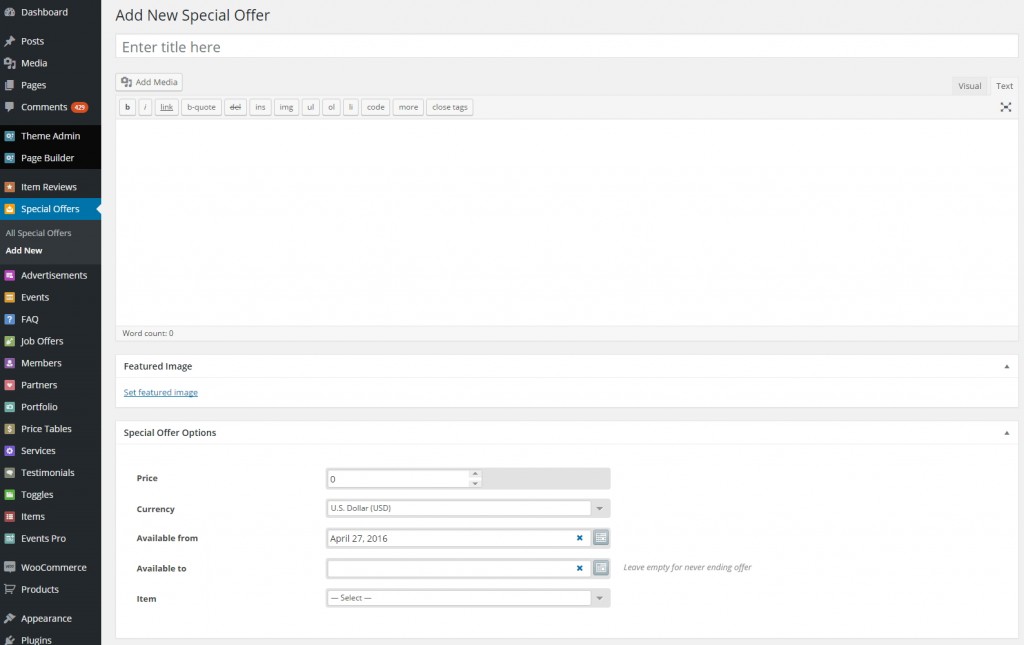Click the Price Tables dollar icon
1024x645 pixels.
pyautogui.click(x=10, y=429)
